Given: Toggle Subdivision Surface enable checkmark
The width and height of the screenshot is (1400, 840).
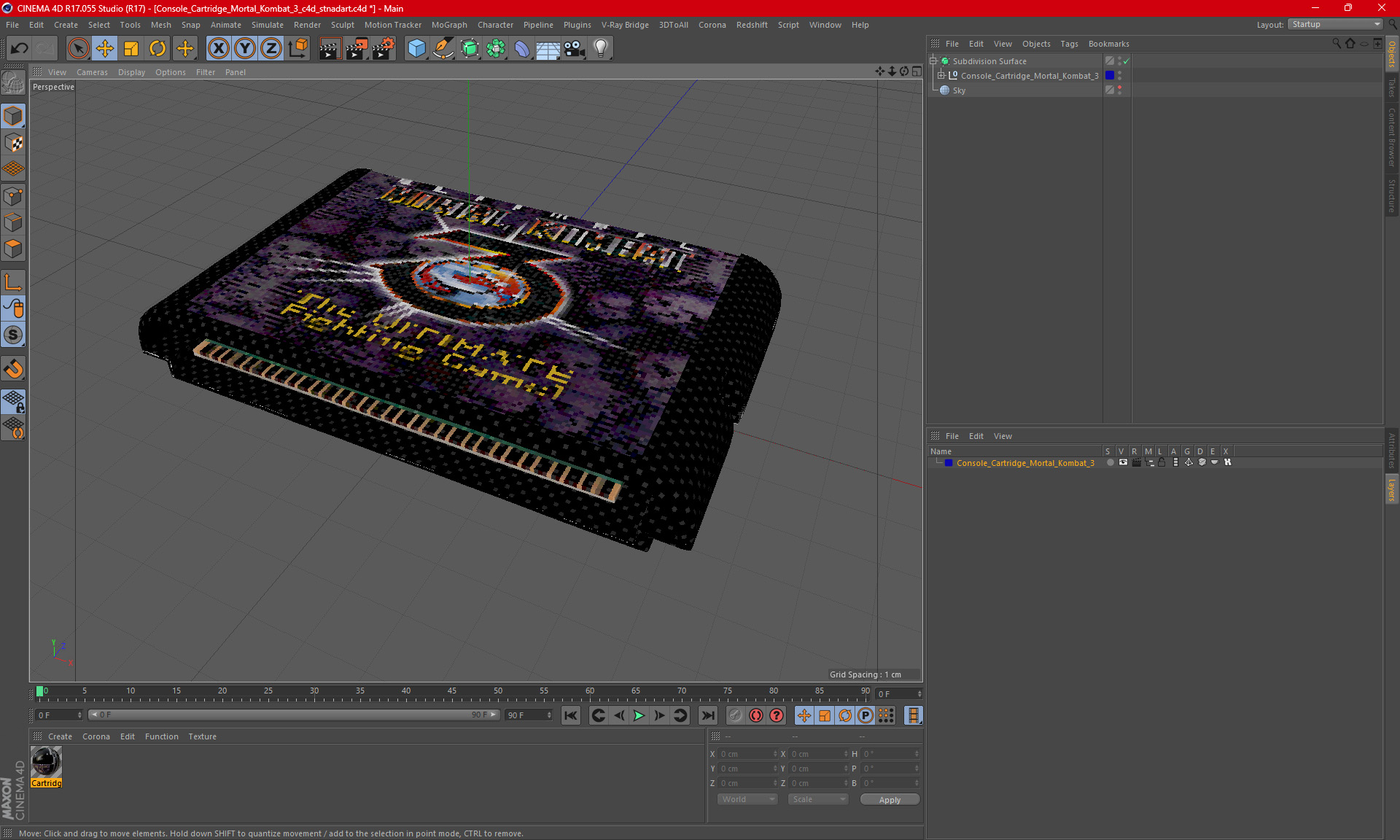Looking at the screenshot, I should (x=1127, y=61).
